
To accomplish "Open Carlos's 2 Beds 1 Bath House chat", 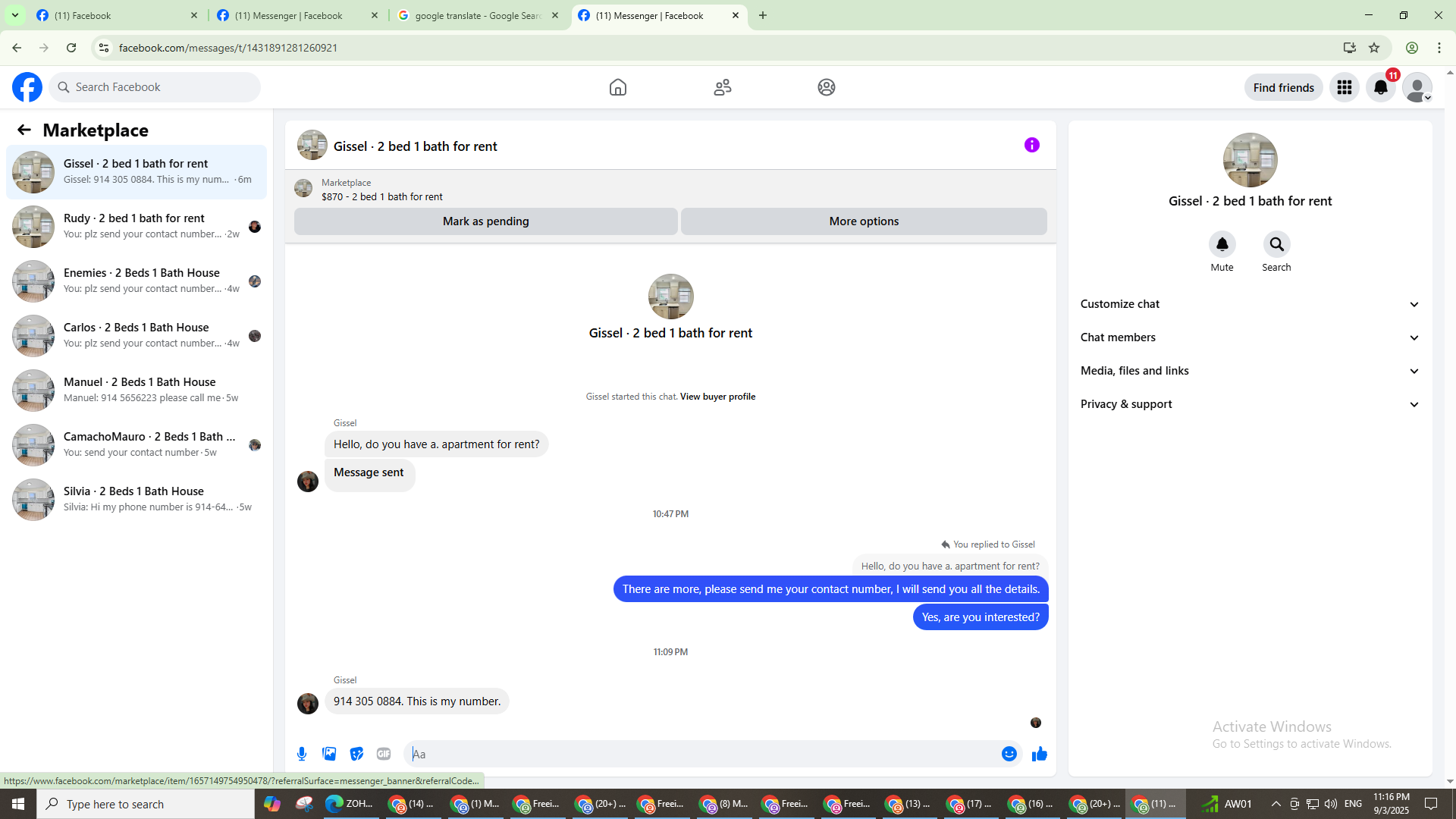I will tap(136, 336).
